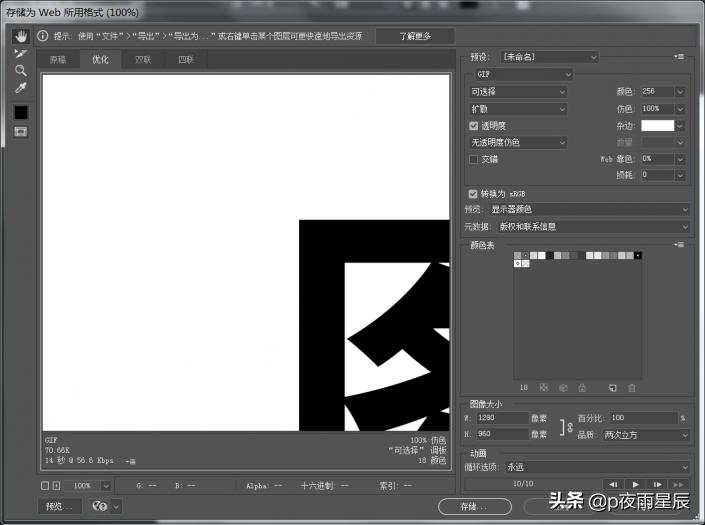Screen dimensions: 705x525
Task: Click the second zoom fit icon beside 100%
Action: click(x=56, y=485)
